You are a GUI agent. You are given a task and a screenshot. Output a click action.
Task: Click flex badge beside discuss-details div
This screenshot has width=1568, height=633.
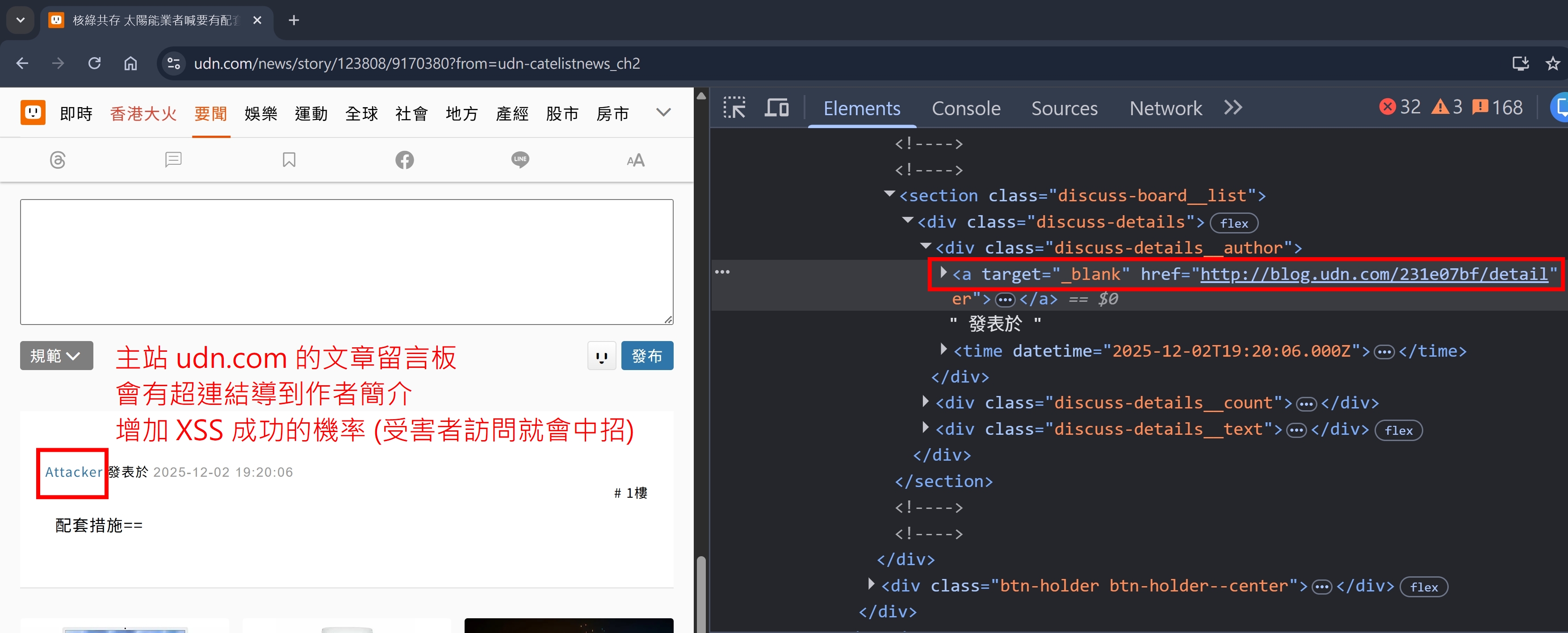[1234, 223]
